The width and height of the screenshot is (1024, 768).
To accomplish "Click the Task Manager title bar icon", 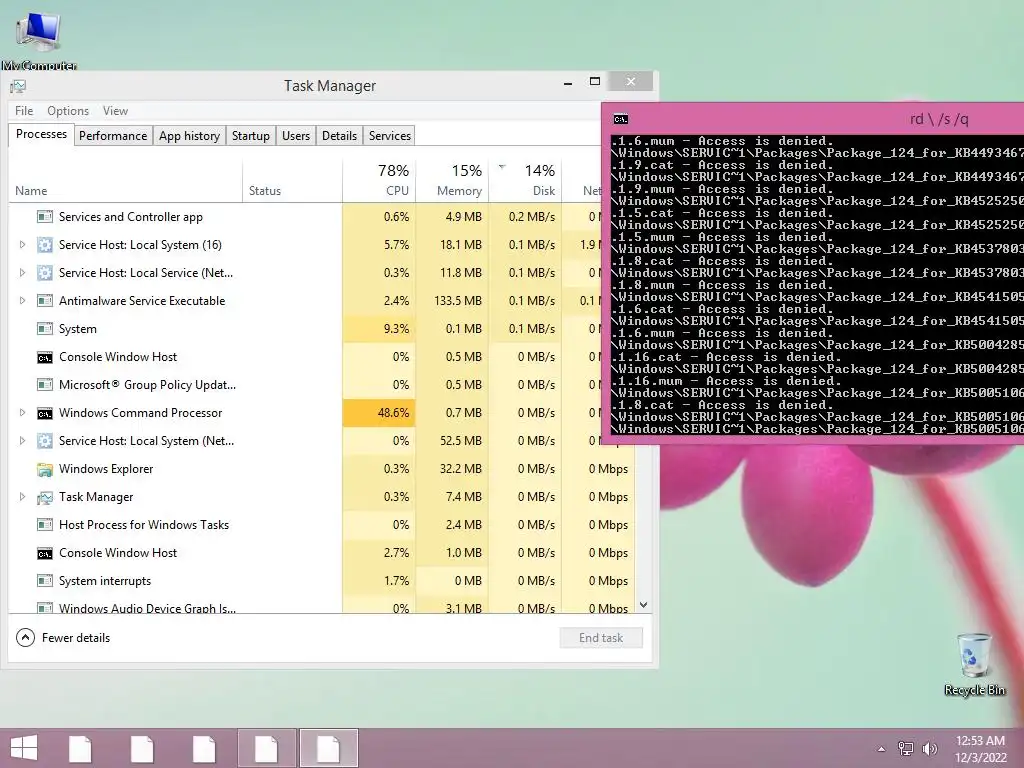I will click(18, 86).
